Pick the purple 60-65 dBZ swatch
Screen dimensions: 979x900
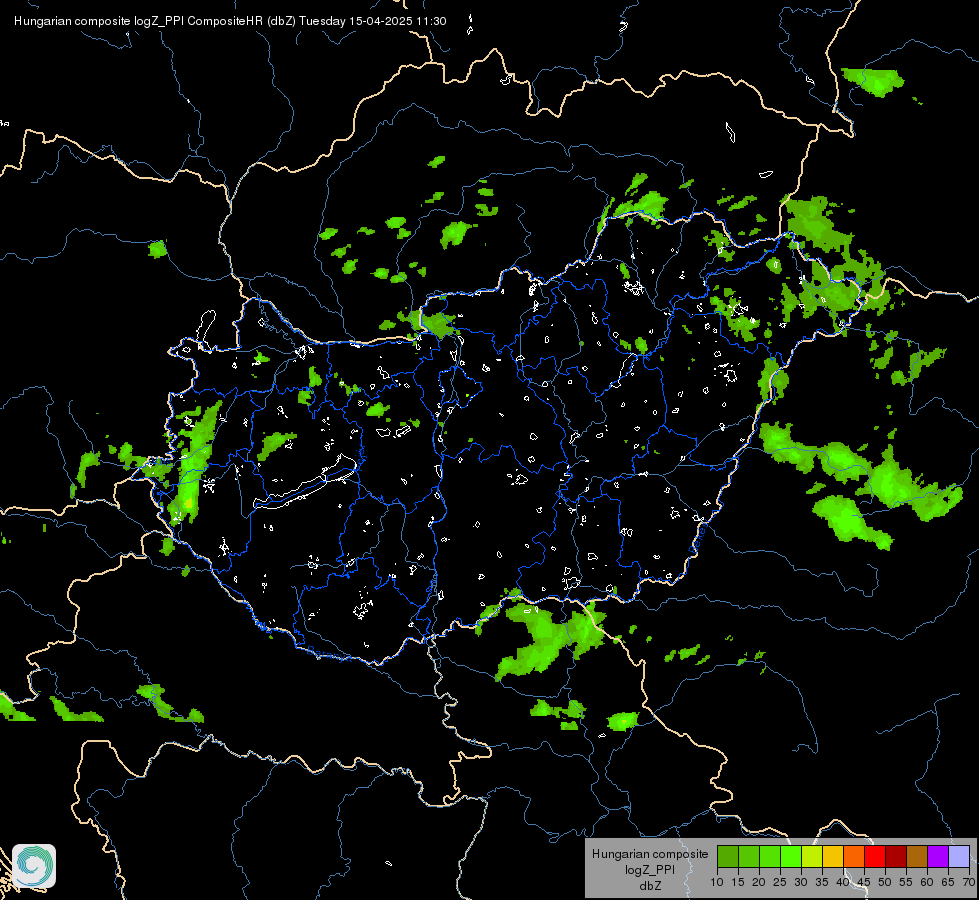click(938, 856)
